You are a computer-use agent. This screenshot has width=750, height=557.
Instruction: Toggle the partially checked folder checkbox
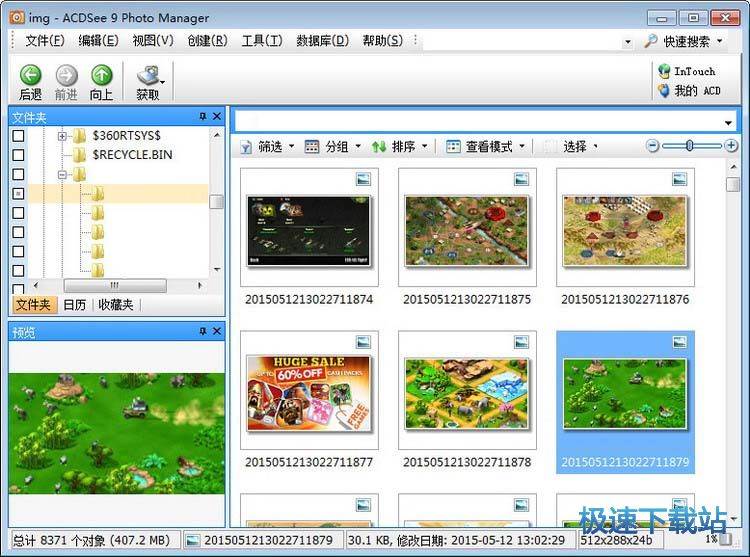pyautogui.click(x=18, y=193)
